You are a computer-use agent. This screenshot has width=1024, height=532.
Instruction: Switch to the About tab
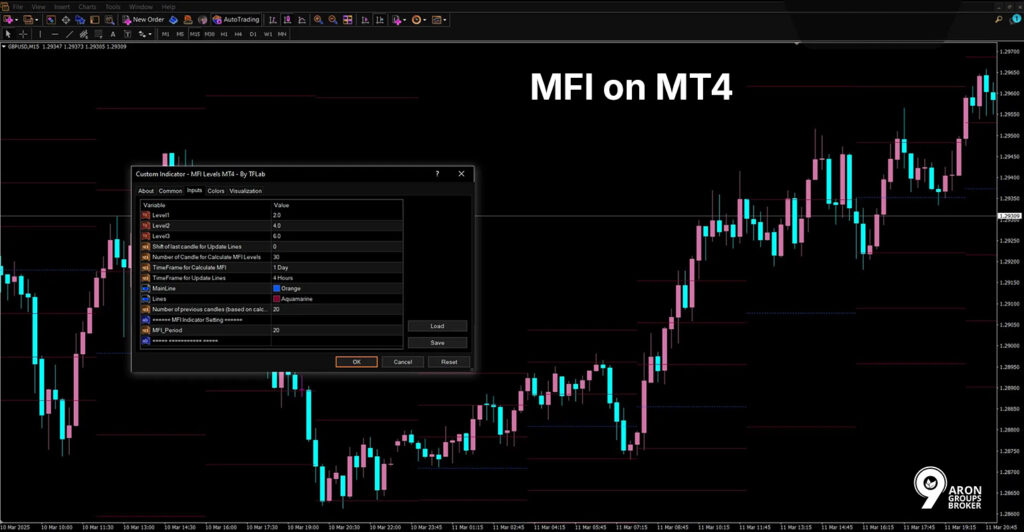146,191
